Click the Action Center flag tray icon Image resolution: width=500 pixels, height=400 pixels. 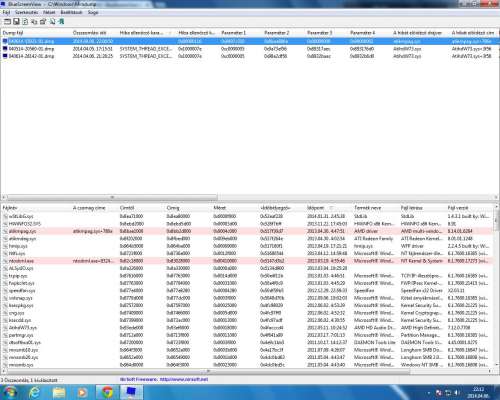(x=439, y=393)
